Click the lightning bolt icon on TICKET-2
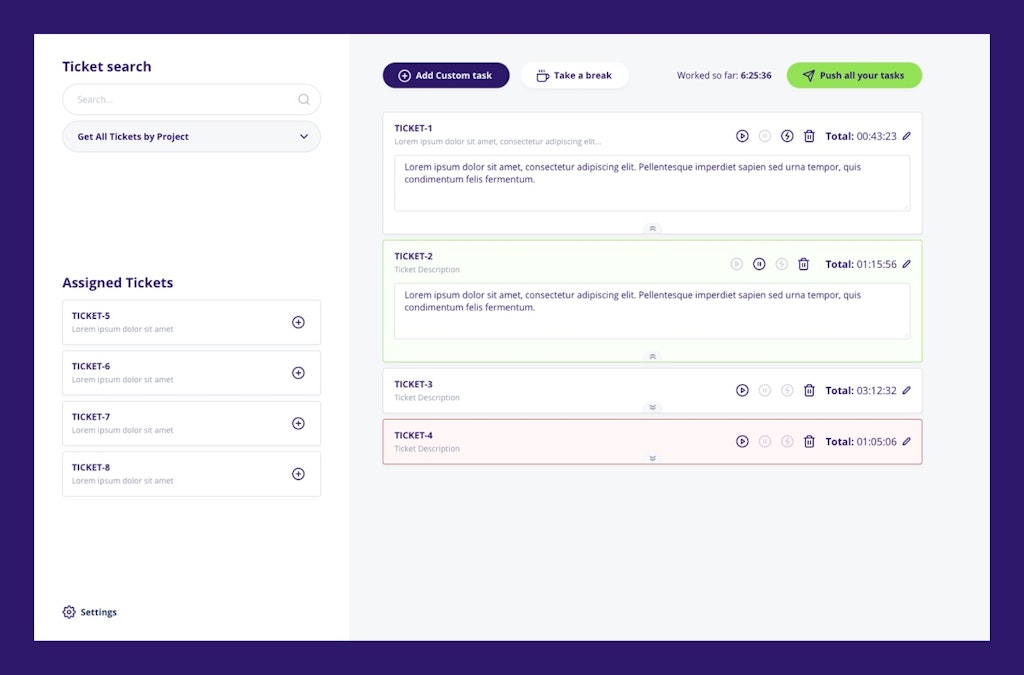 pyautogui.click(x=782, y=264)
